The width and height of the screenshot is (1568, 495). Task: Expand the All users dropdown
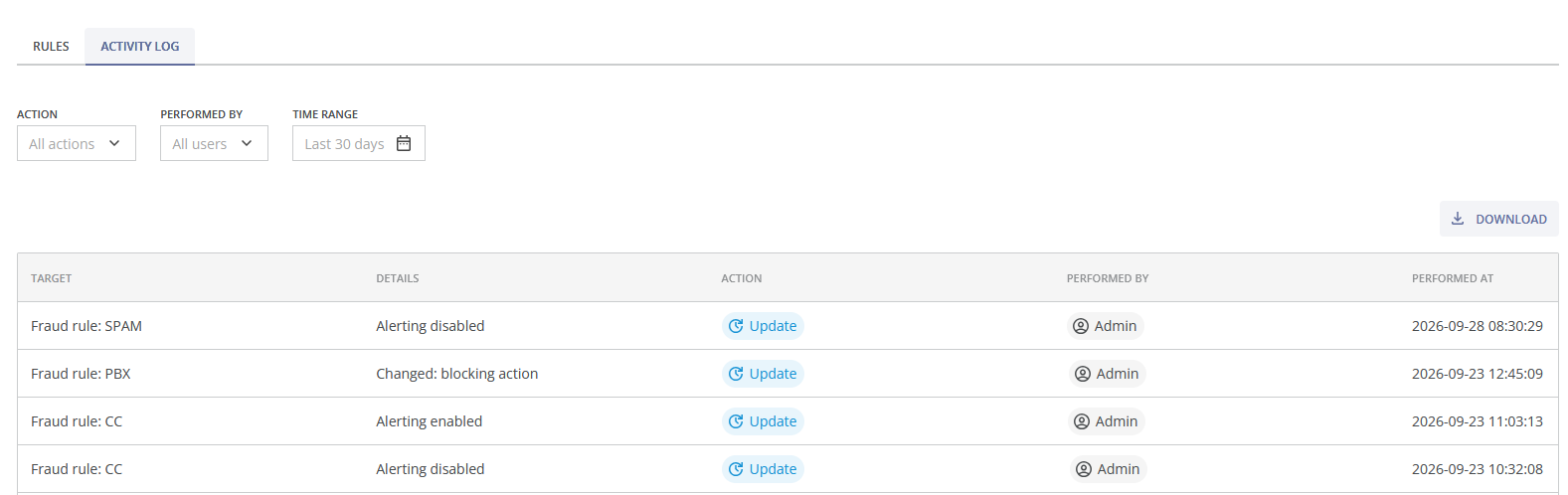pyautogui.click(x=214, y=143)
